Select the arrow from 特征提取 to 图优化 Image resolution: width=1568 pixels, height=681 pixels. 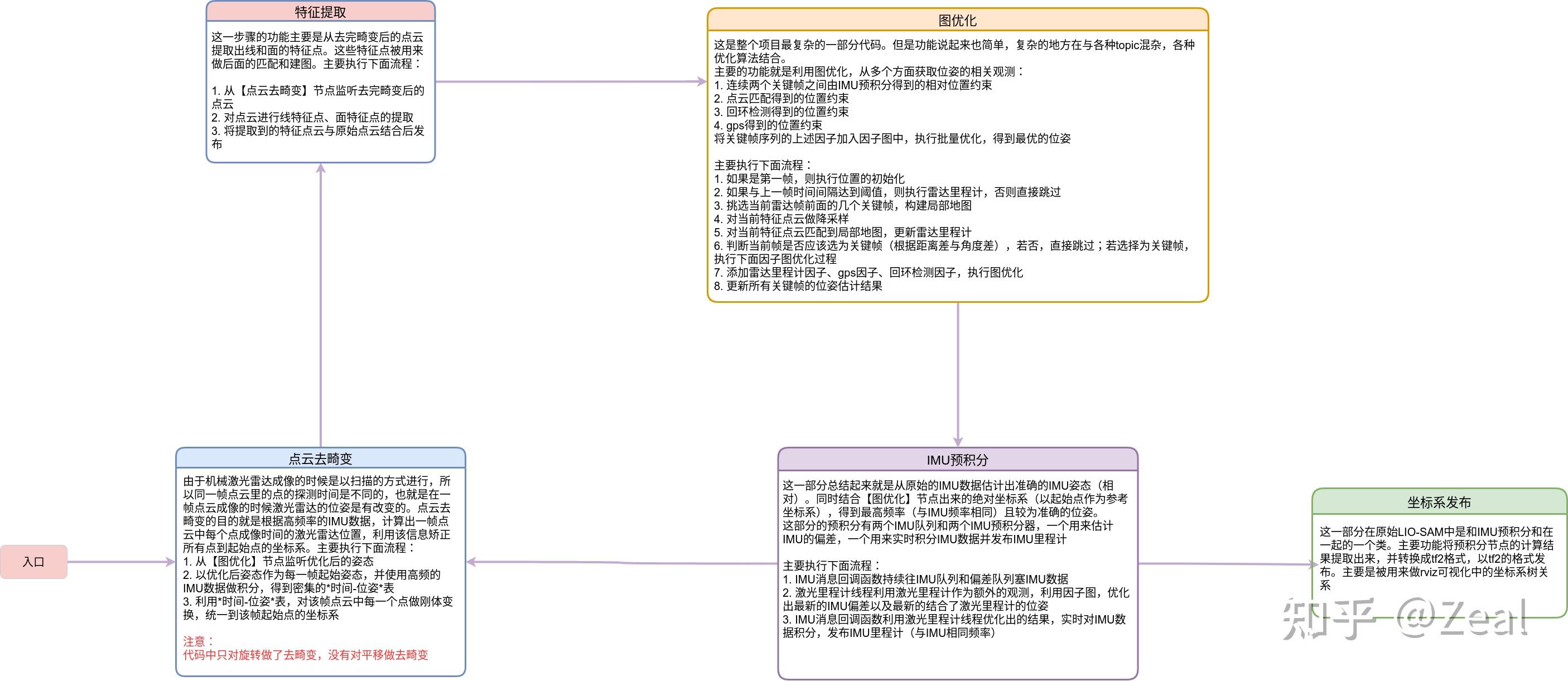[x=571, y=81]
